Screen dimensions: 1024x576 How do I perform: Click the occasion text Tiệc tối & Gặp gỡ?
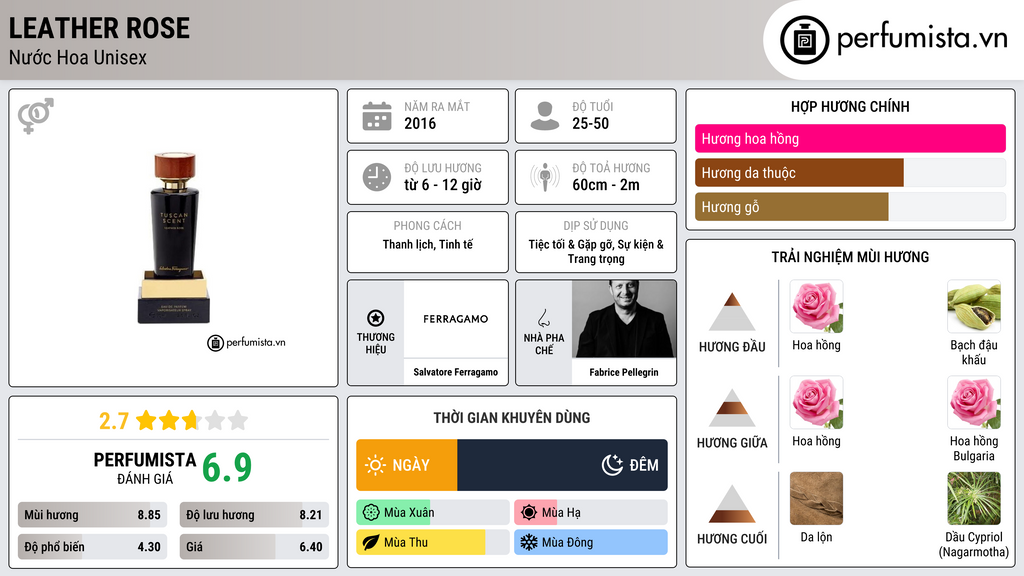point(571,244)
